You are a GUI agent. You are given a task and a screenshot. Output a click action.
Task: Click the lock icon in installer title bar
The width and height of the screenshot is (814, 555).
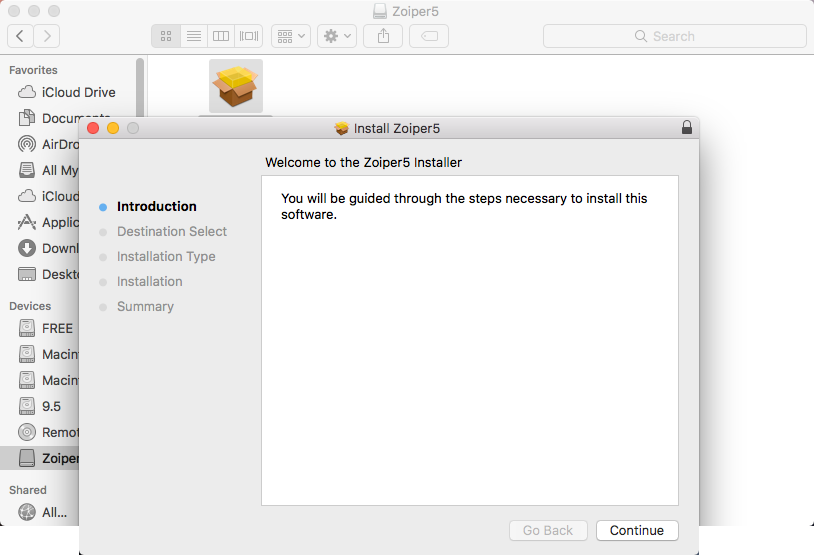click(x=686, y=128)
